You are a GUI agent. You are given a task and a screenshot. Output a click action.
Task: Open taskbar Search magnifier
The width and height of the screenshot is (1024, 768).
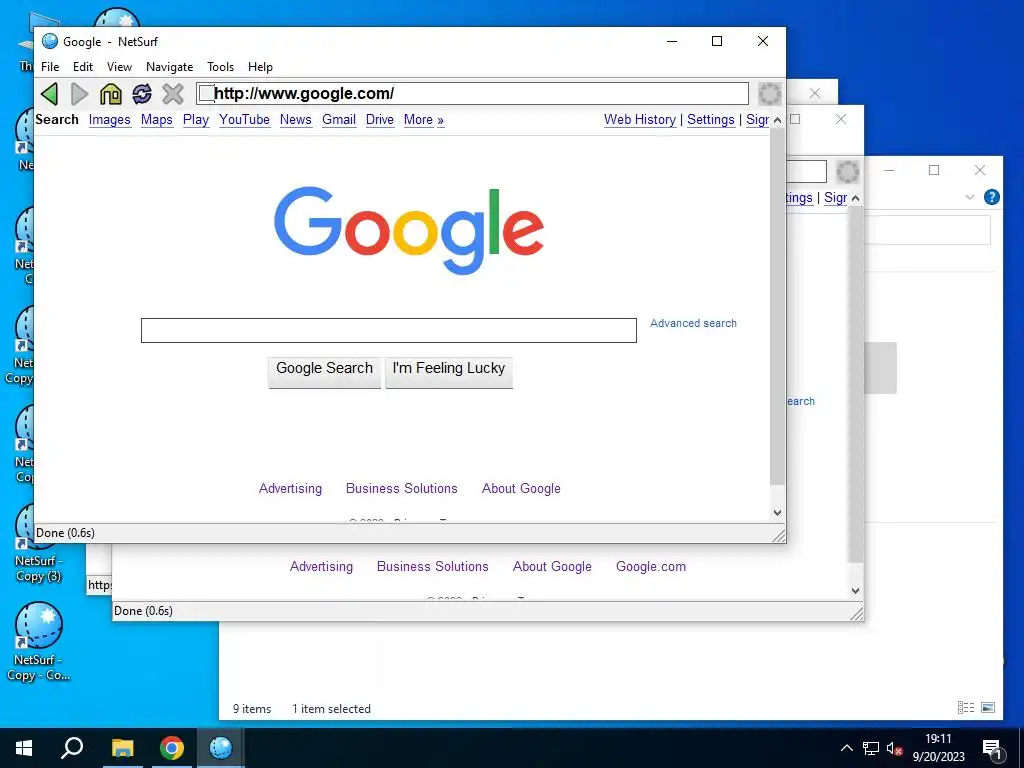[x=72, y=748]
